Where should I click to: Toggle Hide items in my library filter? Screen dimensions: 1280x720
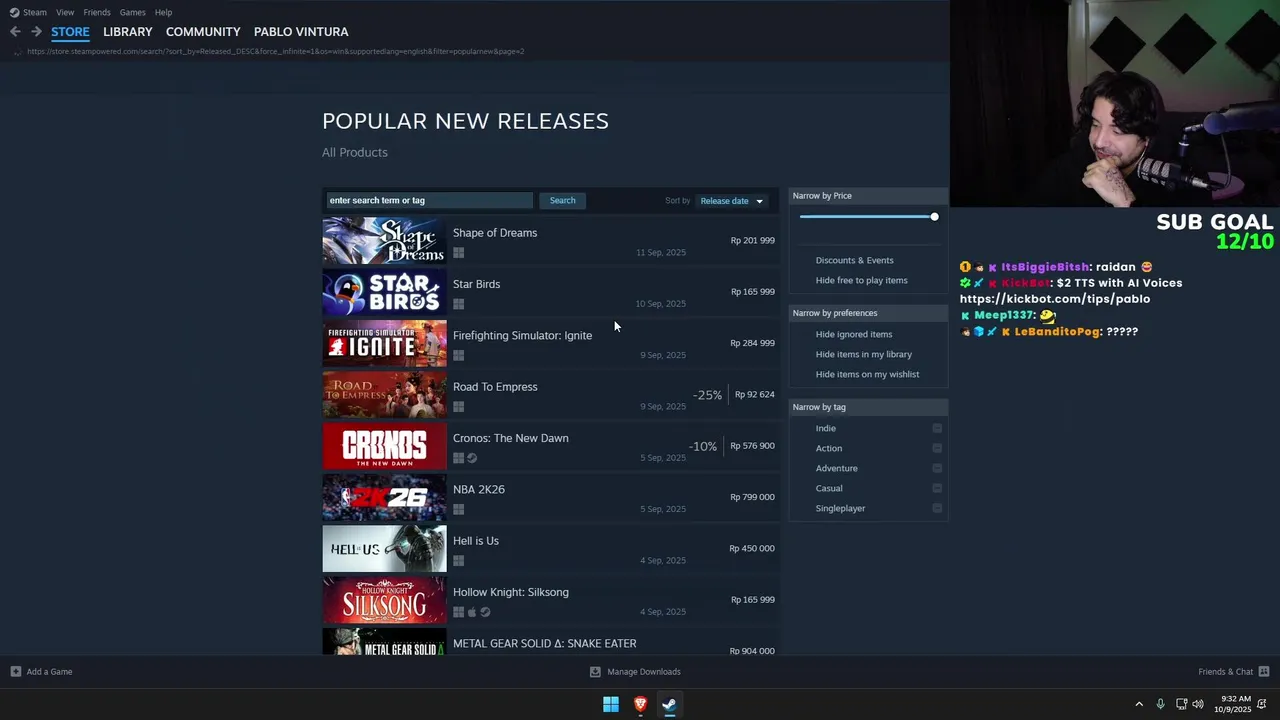[863, 354]
